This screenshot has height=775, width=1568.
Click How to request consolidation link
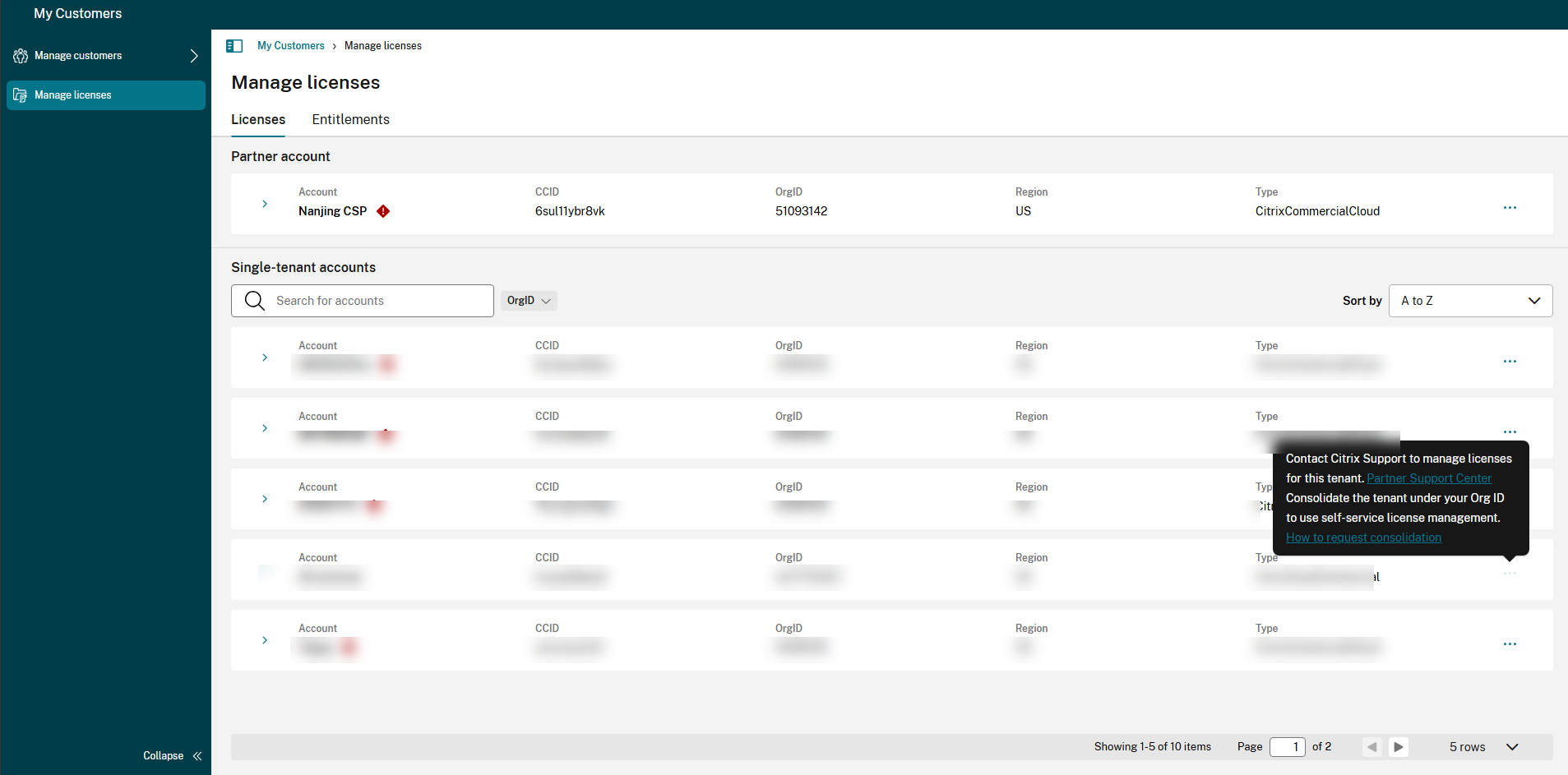(x=1362, y=537)
